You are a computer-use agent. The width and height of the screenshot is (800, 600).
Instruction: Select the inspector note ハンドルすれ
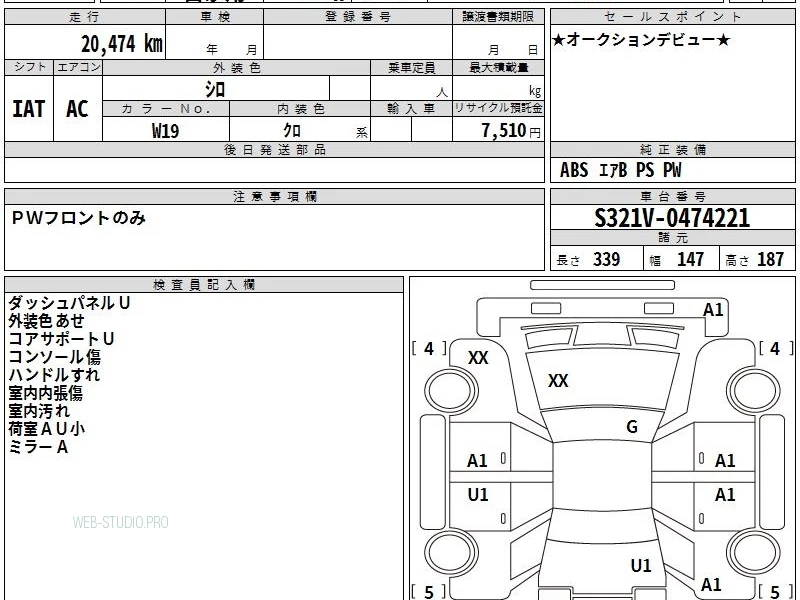tap(54, 375)
